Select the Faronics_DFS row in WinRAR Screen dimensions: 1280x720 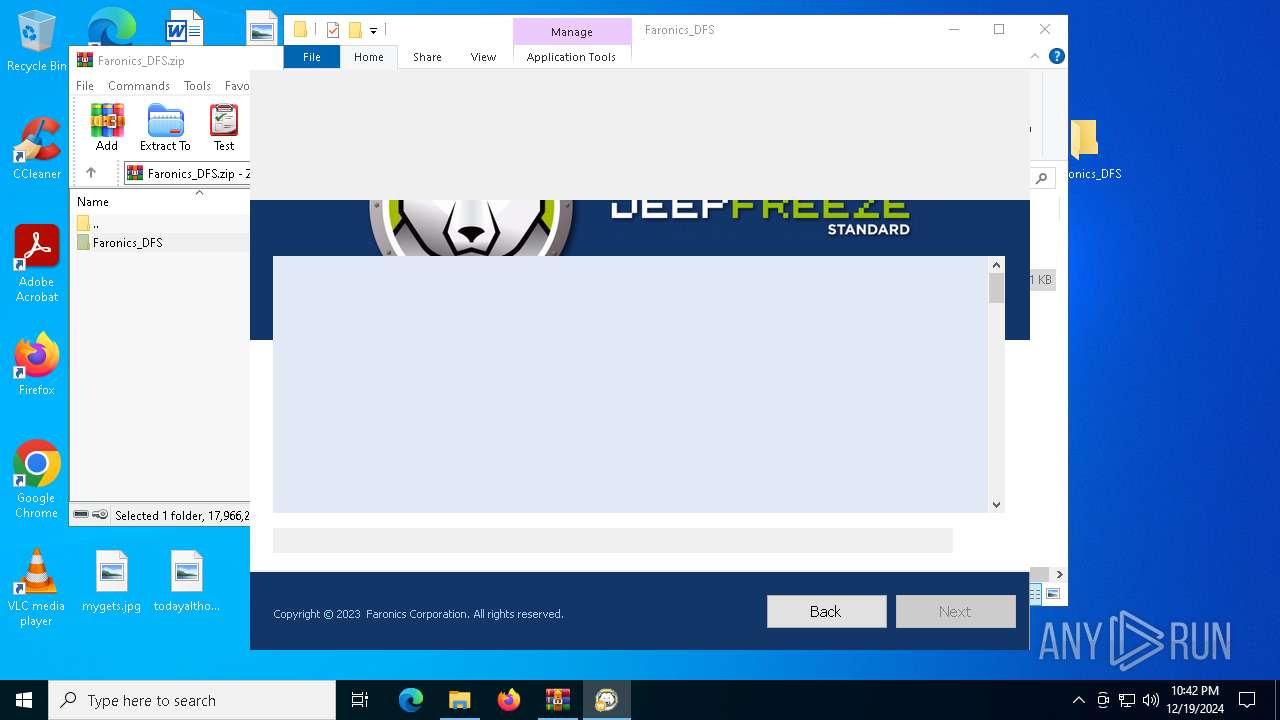pyautogui.click(x=160, y=242)
